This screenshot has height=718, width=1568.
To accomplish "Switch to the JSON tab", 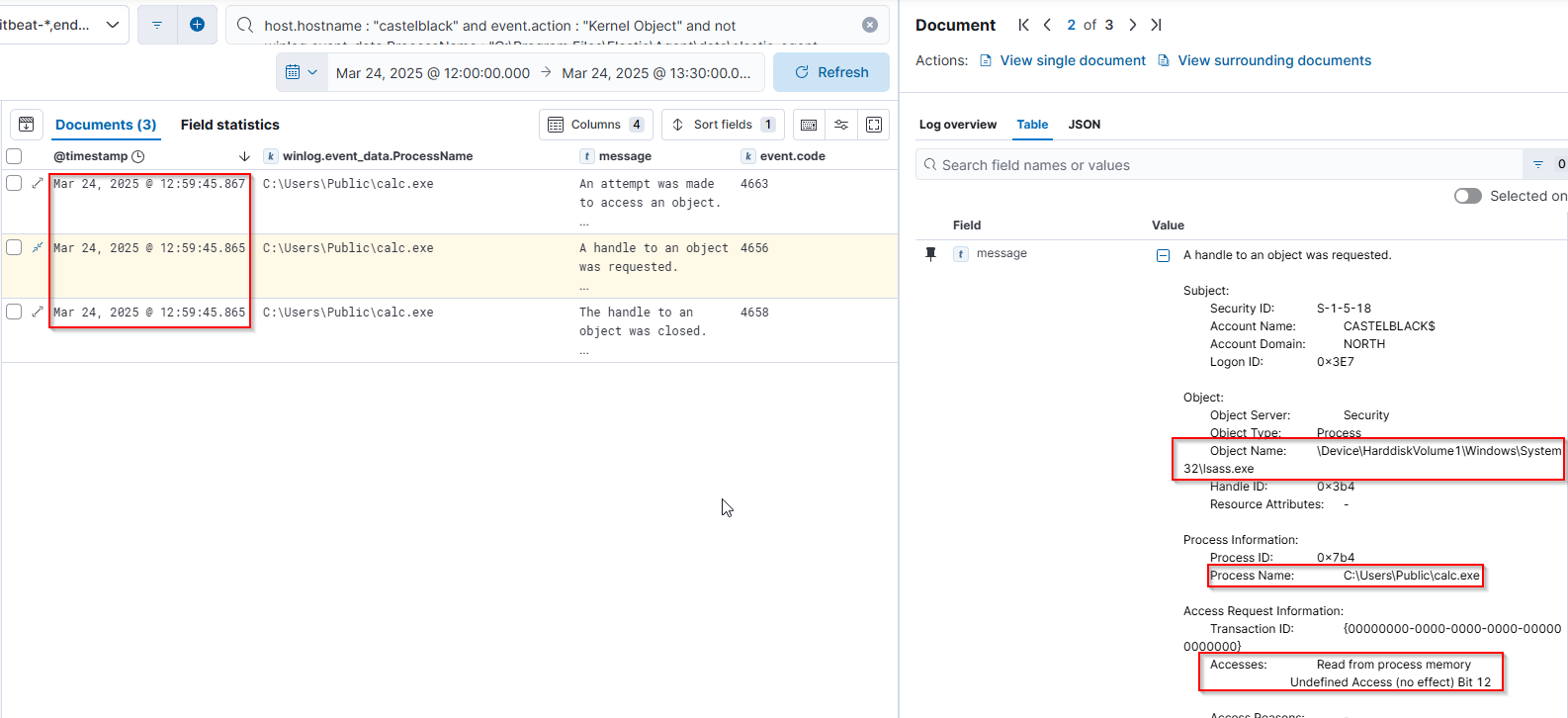I will (1085, 125).
